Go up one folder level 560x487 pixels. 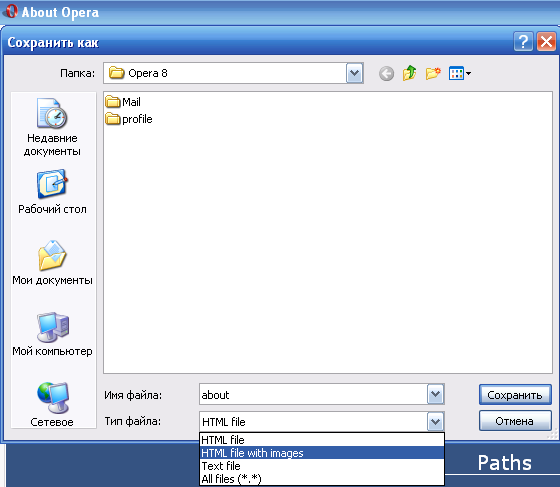(410, 73)
